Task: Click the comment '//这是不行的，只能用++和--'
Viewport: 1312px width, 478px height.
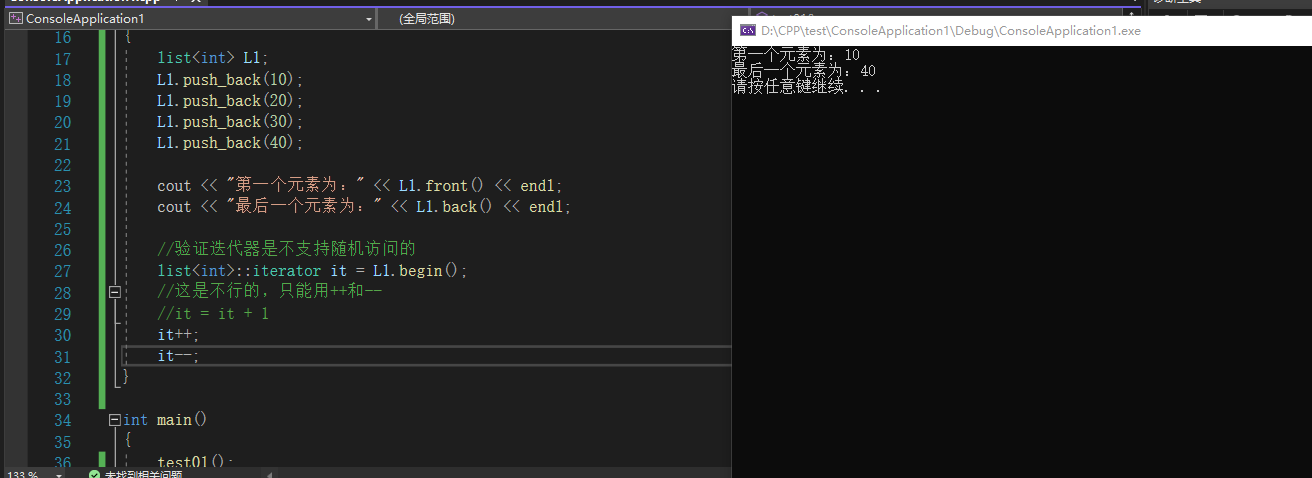Action: pyautogui.click(x=270, y=292)
